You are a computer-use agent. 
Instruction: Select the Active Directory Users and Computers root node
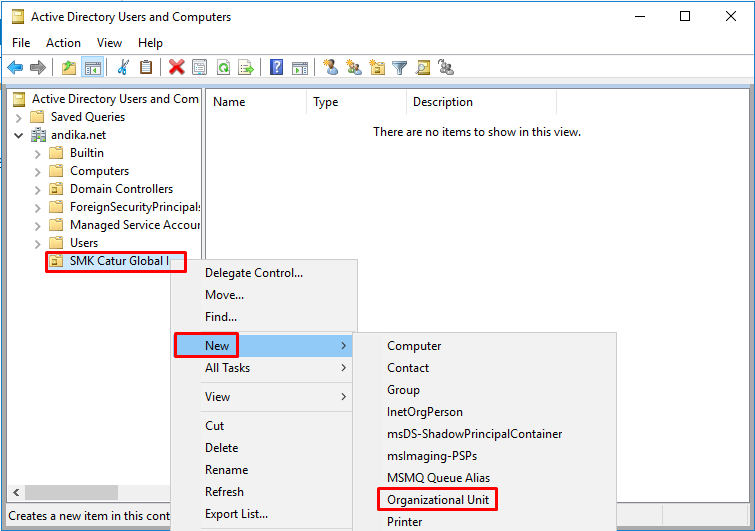point(115,99)
